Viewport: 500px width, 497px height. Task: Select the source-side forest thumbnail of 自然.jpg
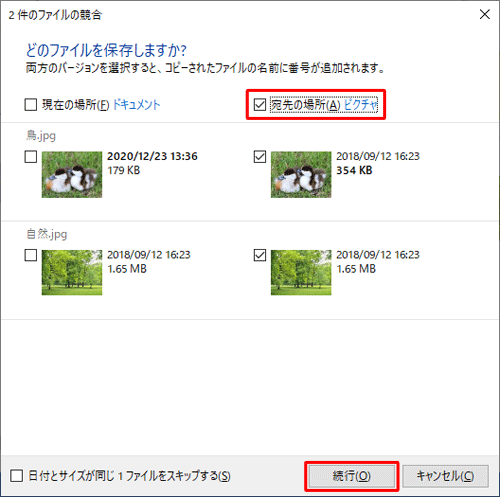[x=72, y=272]
